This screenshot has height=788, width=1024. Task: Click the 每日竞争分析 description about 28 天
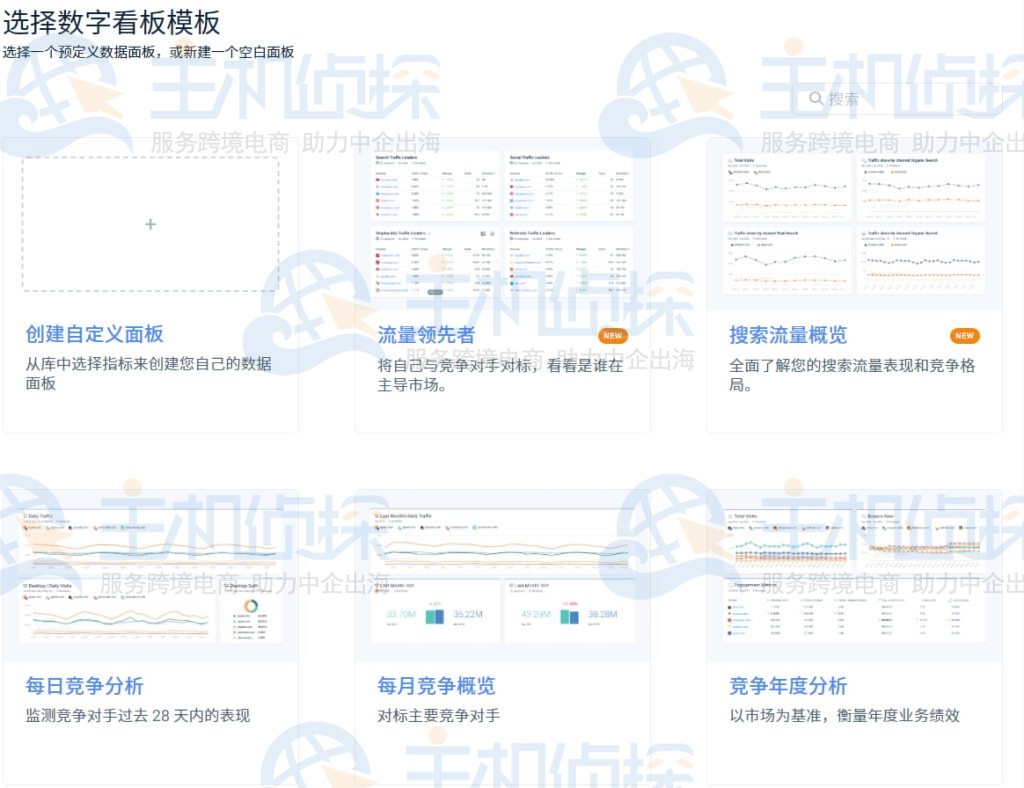click(137, 716)
